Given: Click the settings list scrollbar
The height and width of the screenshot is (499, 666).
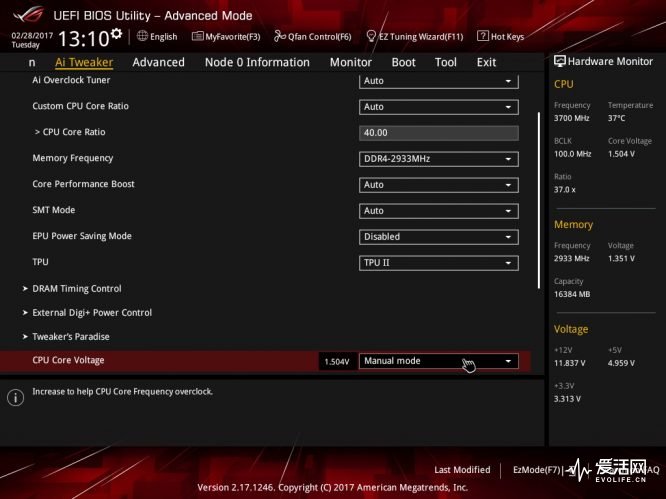Looking at the screenshot, I should (x=539, y=200).
